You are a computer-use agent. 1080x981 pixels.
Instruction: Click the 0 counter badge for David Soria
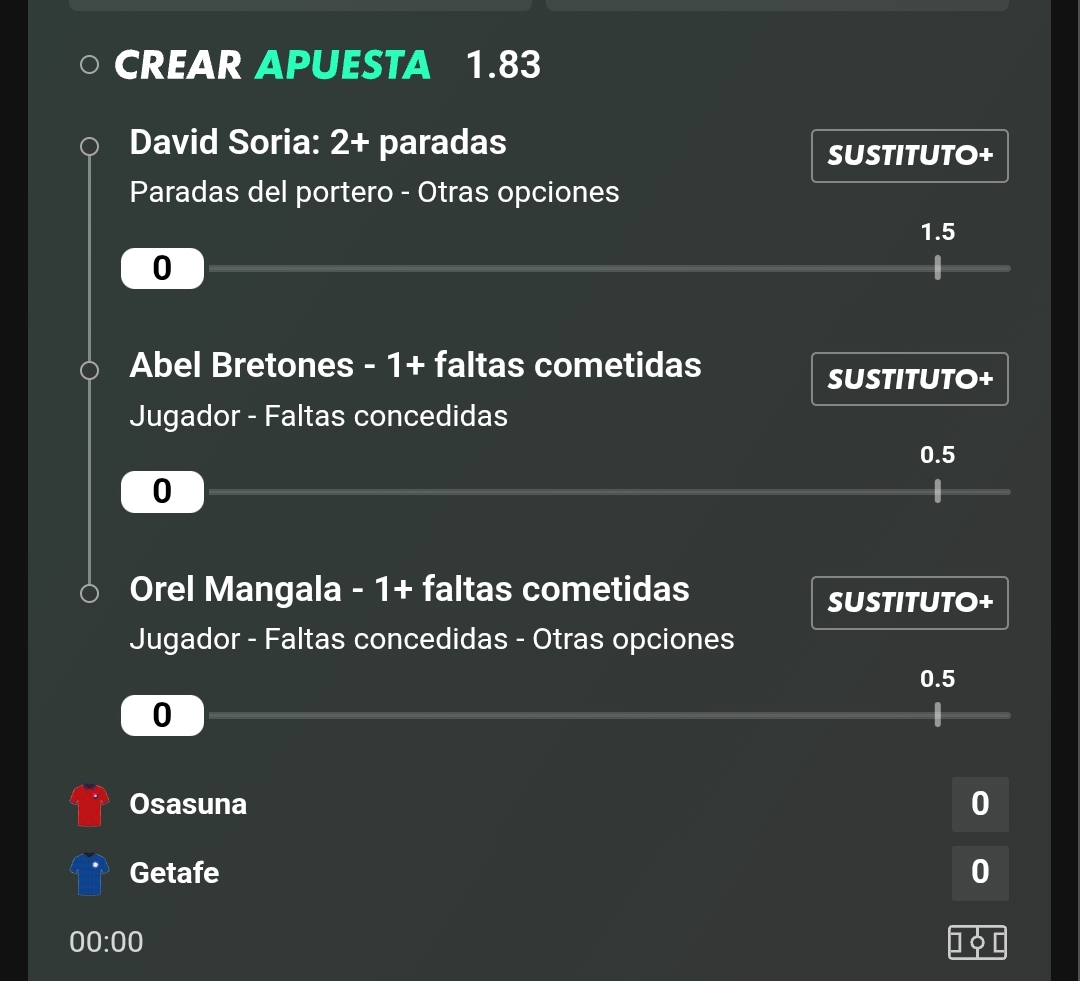point(163,268)
